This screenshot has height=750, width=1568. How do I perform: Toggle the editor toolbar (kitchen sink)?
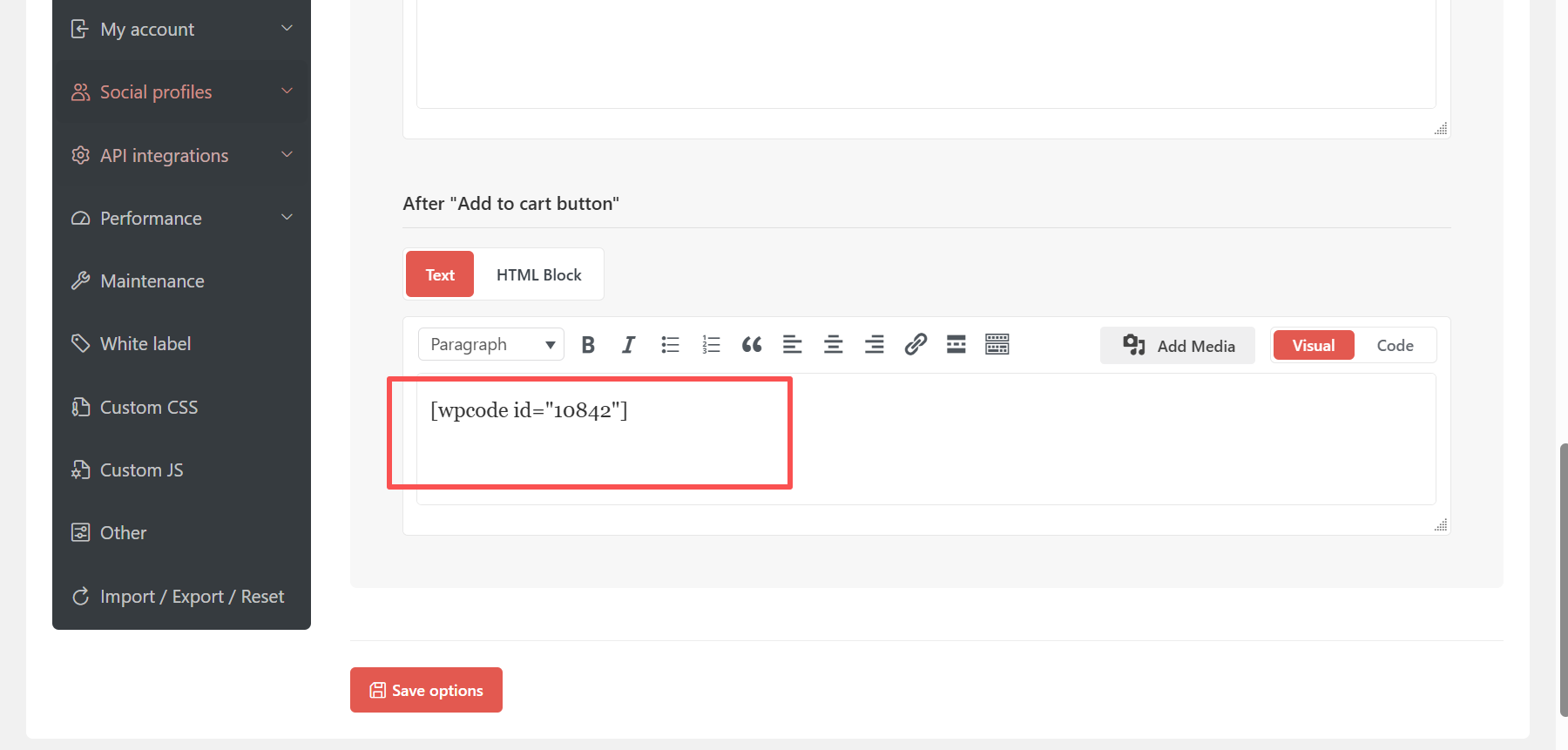(997, 345)
